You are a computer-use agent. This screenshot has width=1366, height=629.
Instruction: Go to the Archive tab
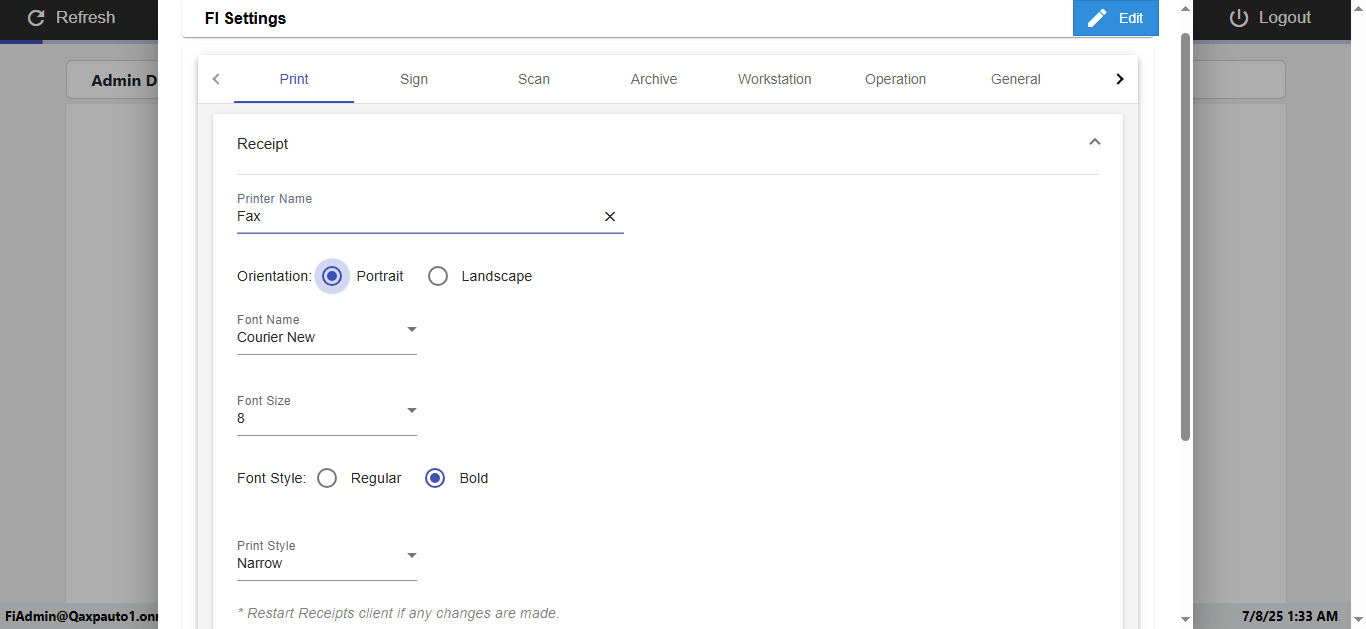tap(654, 79)
